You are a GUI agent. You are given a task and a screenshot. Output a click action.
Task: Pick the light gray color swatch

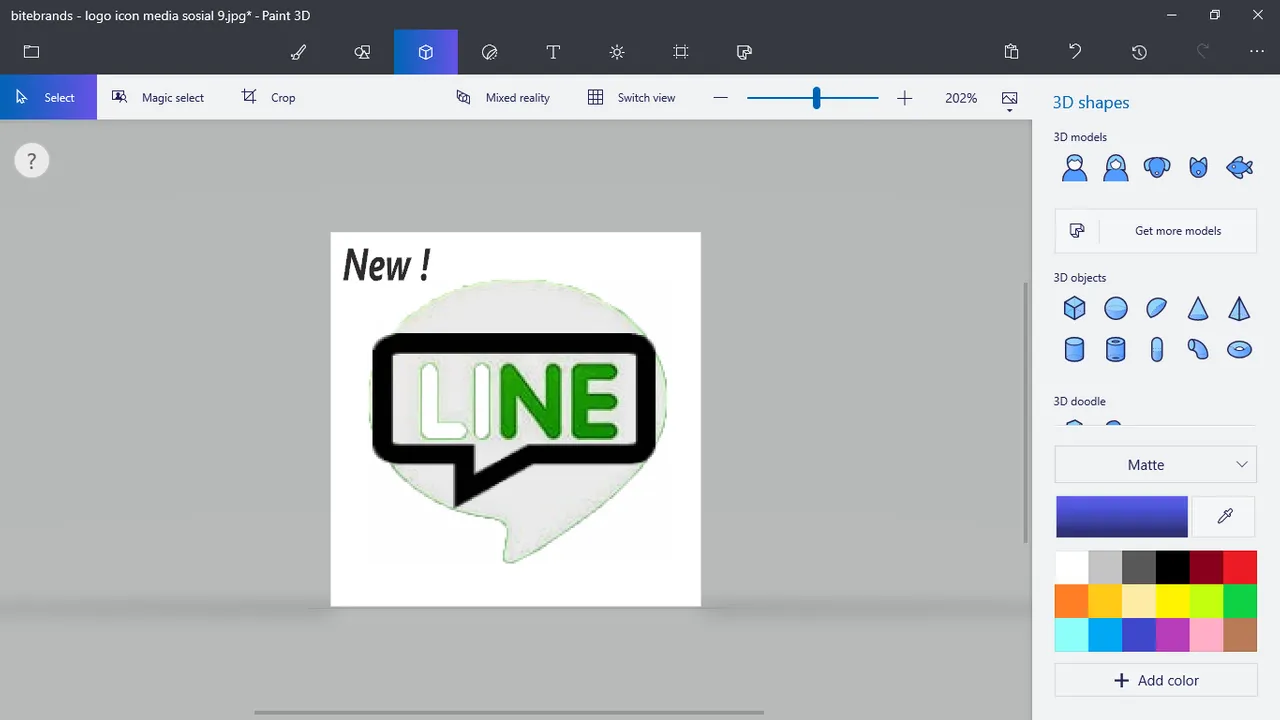pyautogui.click(x=1105, y=567)
